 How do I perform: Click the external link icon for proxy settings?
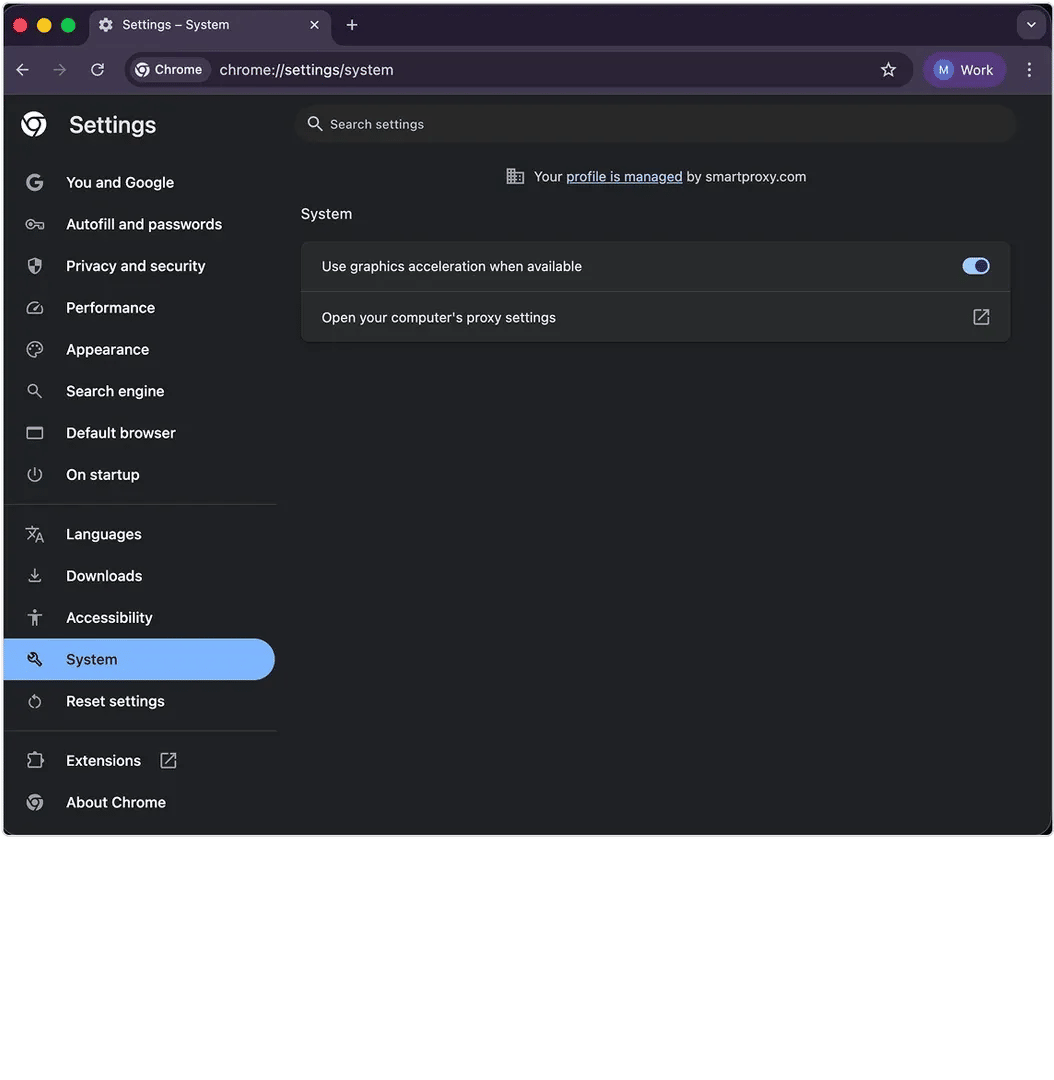(981, 317)
